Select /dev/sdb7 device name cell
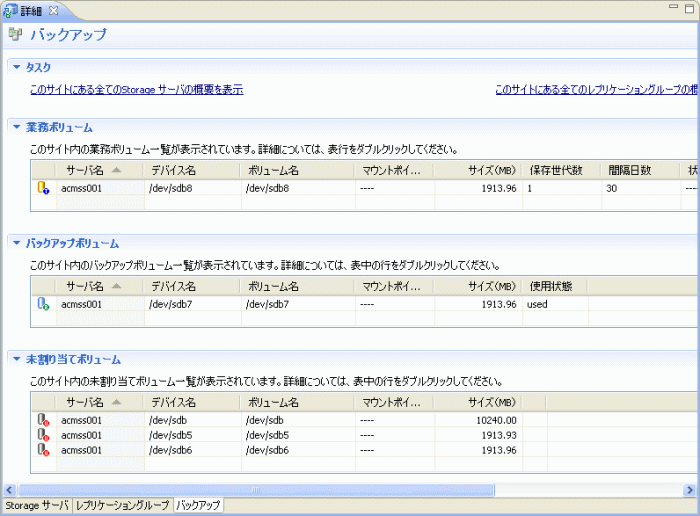 click(171, 304)
